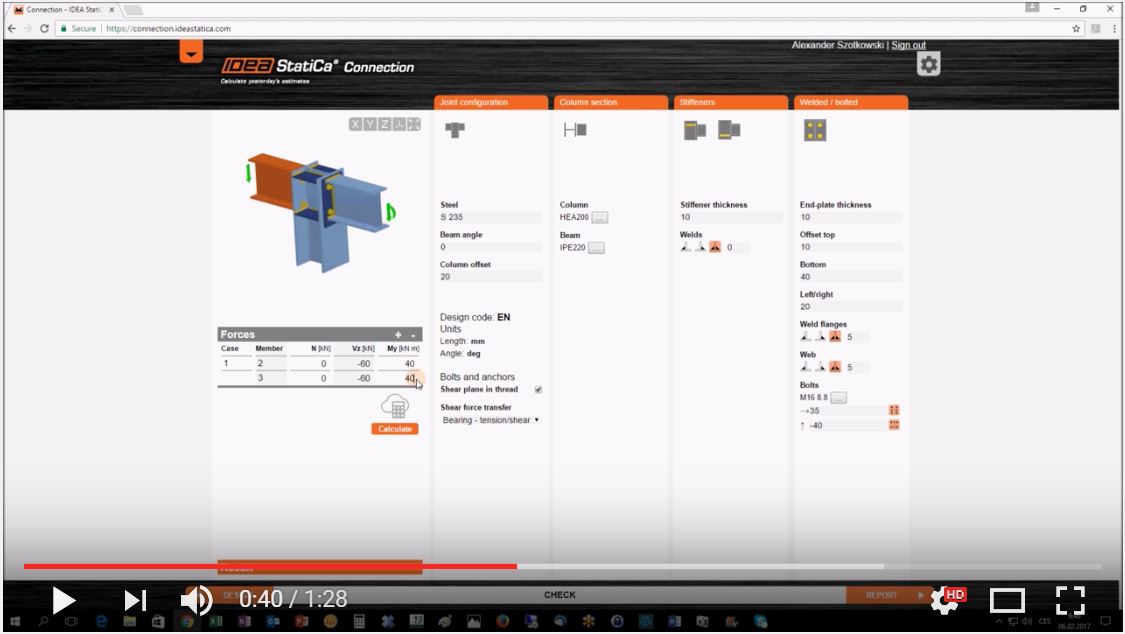This screenshot has height=634, width=1125.
Task: Skip to the next video
Action: coord(135,600)
